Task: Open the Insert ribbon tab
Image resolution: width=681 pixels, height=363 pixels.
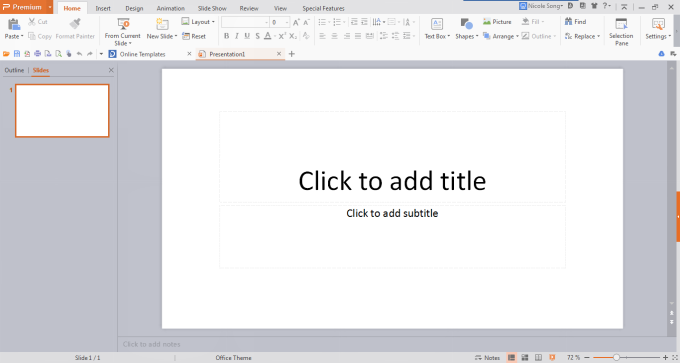Action: point(103,8)
